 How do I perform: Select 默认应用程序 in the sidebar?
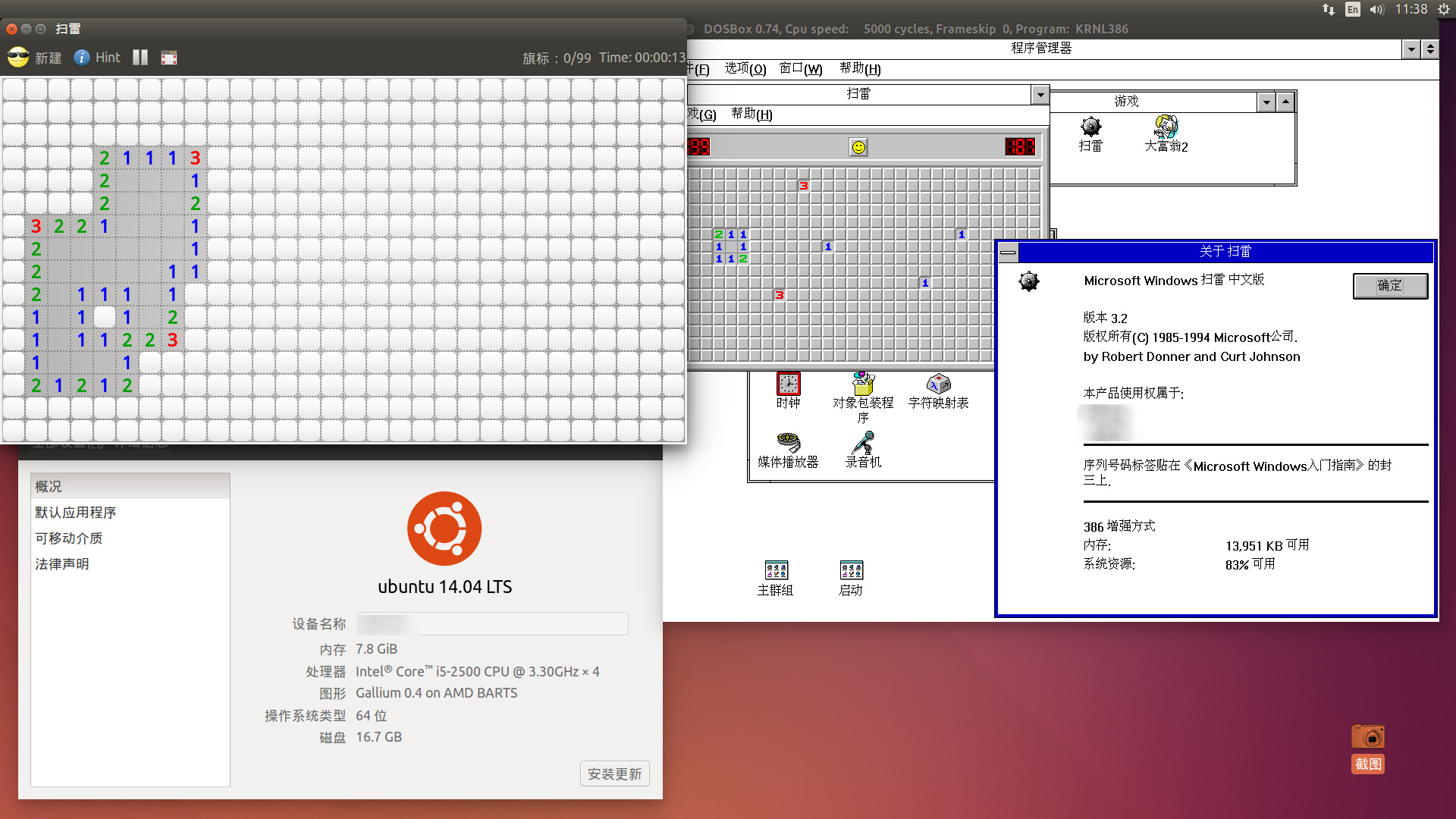click(130, 513)
